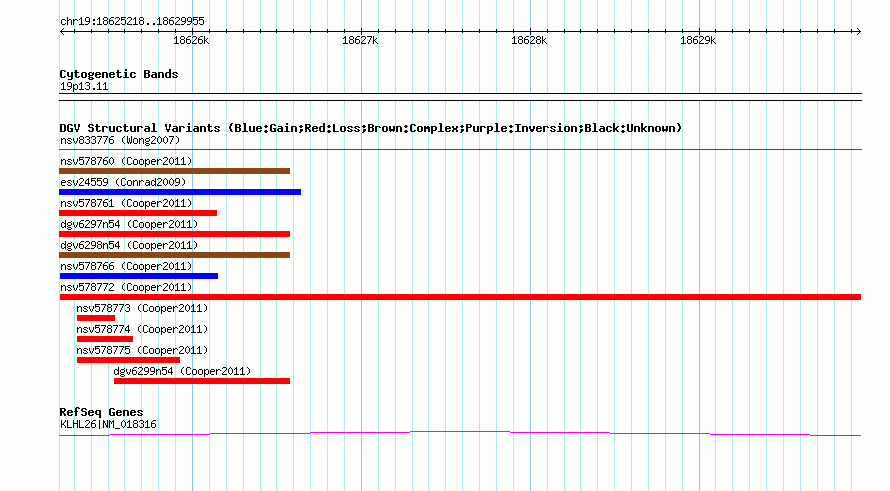
Task: Open dgv6299n54 (Cooper2011) variant label
Action: (182, 371)
